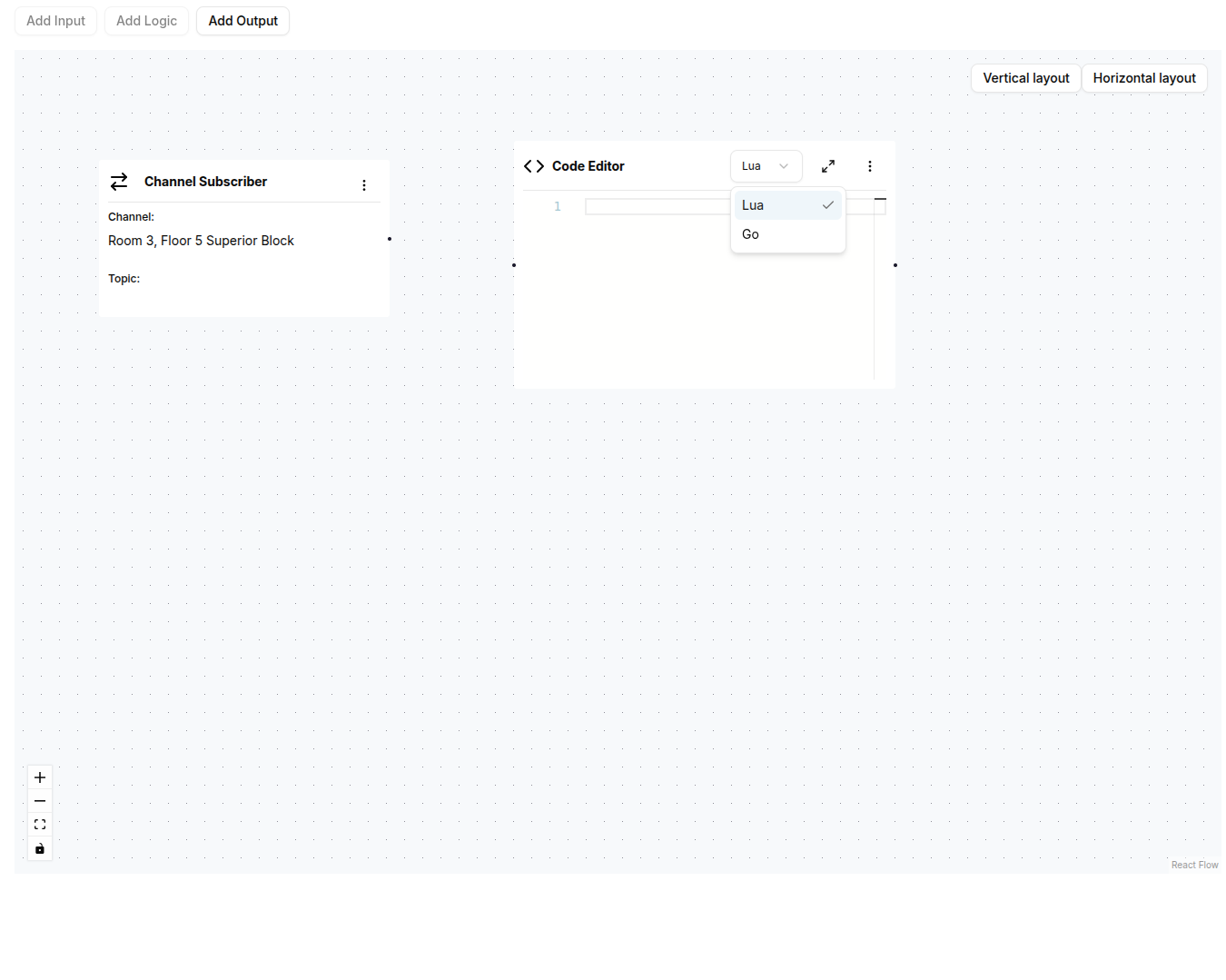The height and width of the screenshot is (980, 1226).
Task: Open the Code Editor three-dot menu
Action: [870, 166]
